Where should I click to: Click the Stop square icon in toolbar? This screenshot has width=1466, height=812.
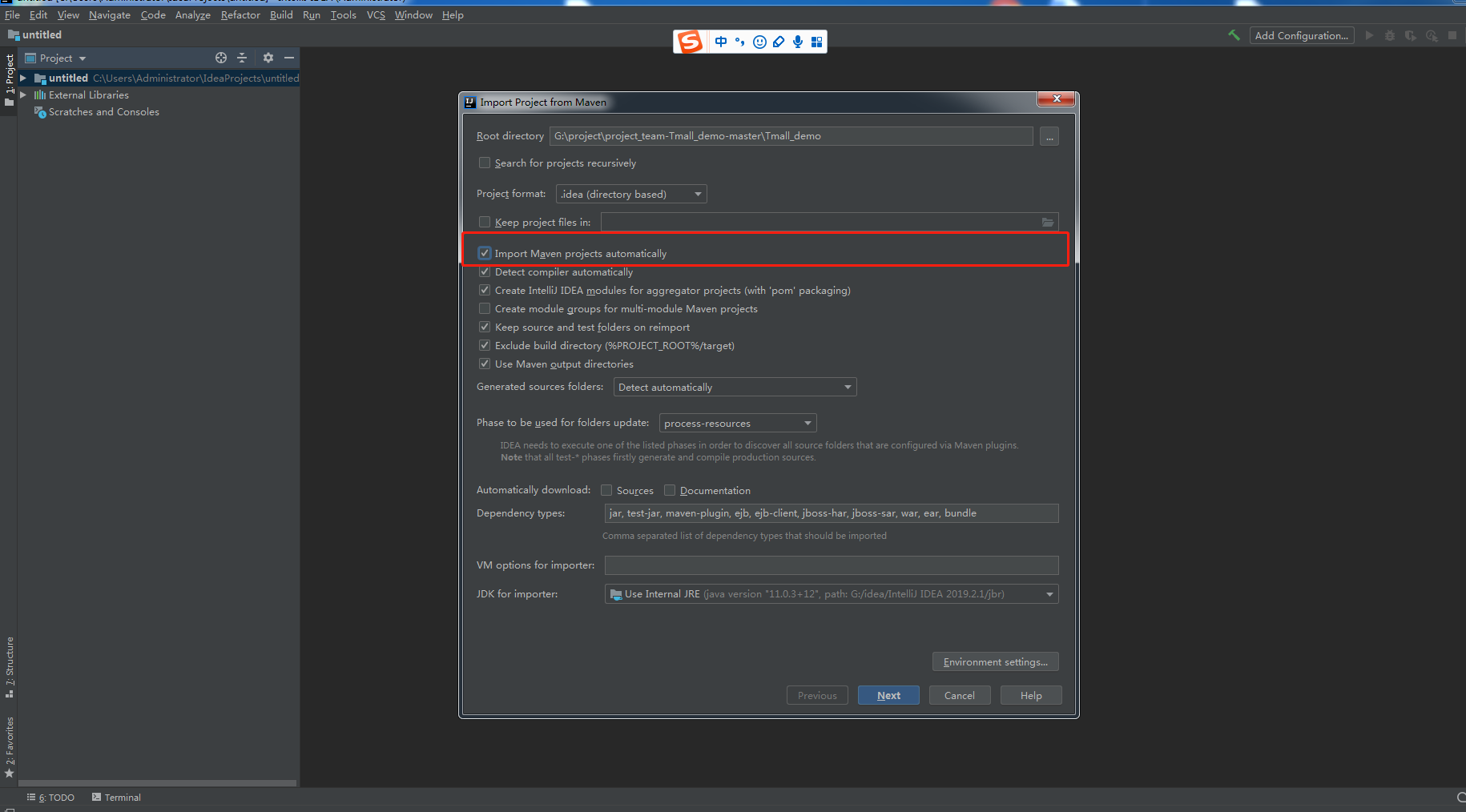(x=1452, y=35)
